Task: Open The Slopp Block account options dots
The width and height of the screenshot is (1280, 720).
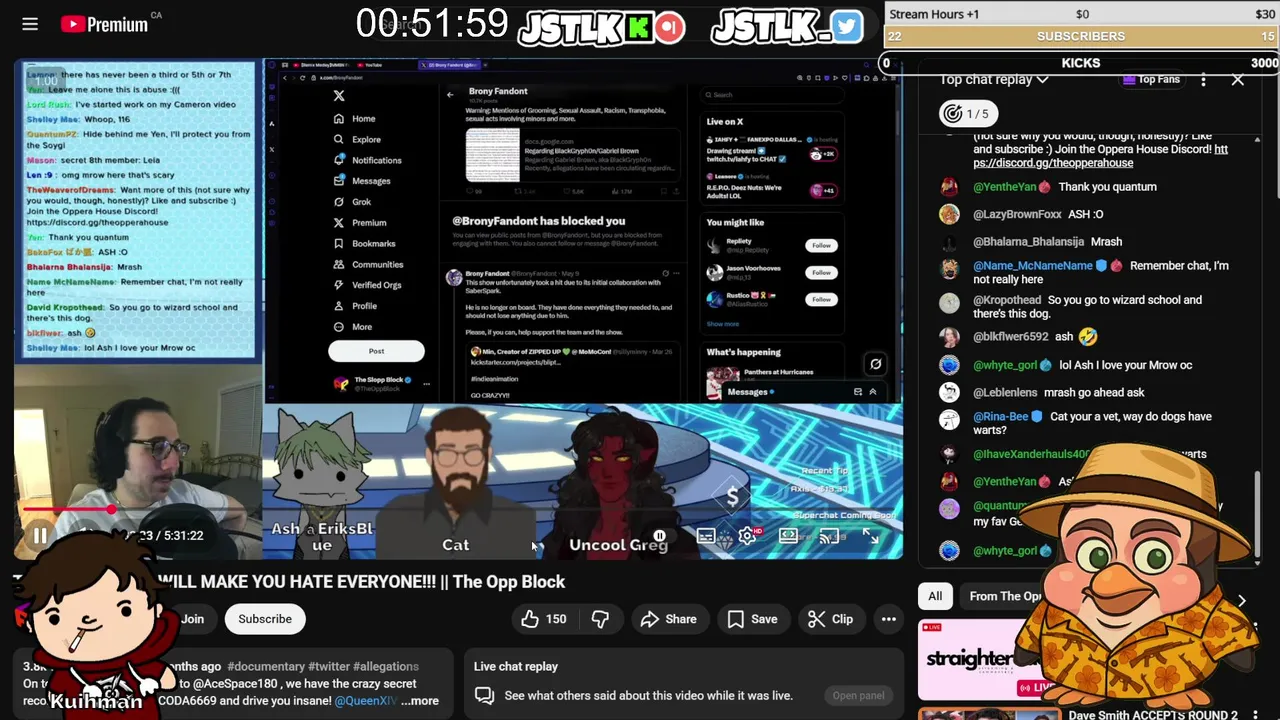Action: tap(426, 383)
